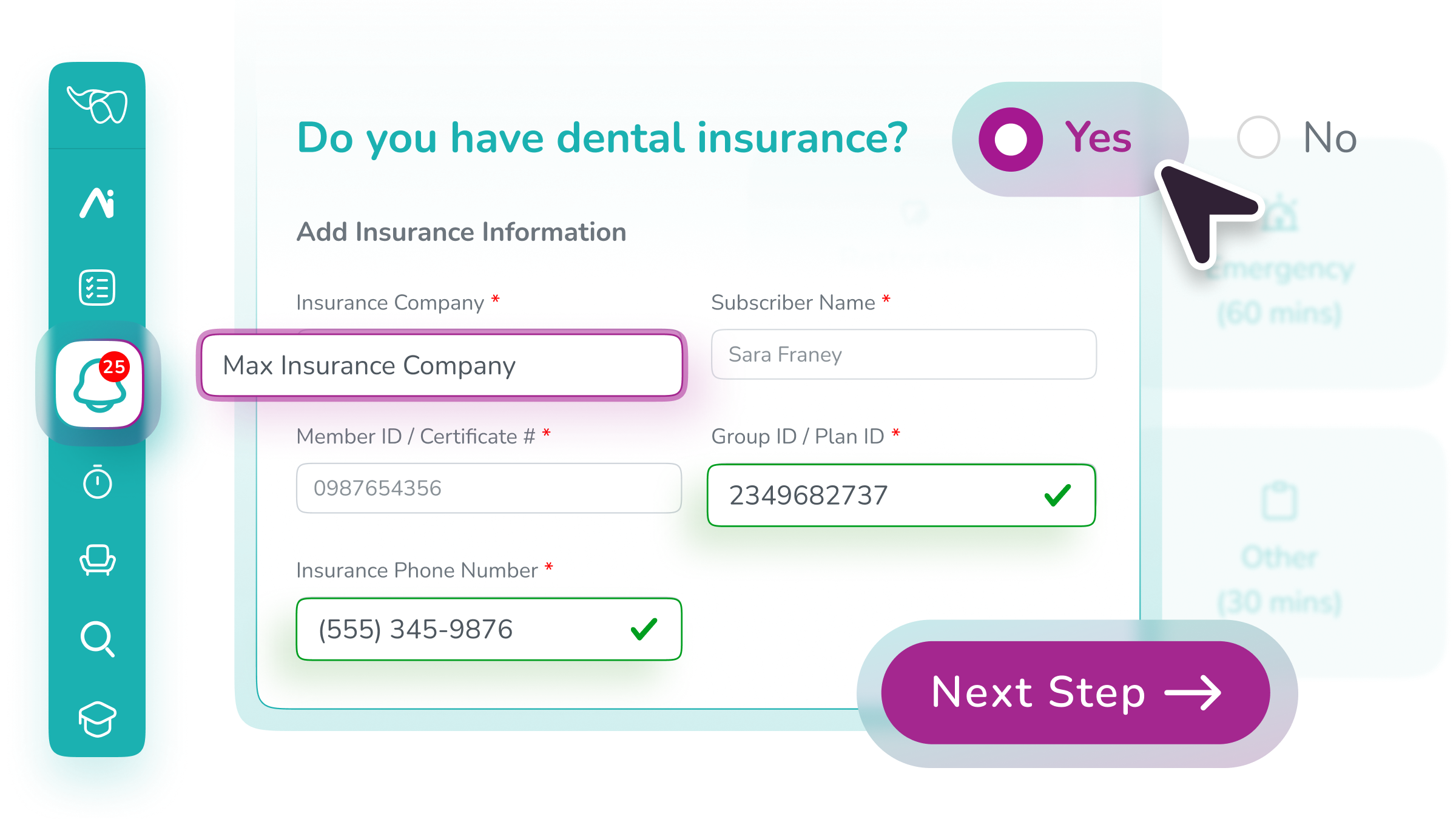
Task: Click the tooth logo icon in sidebar
Action: [x=98, y=105]
